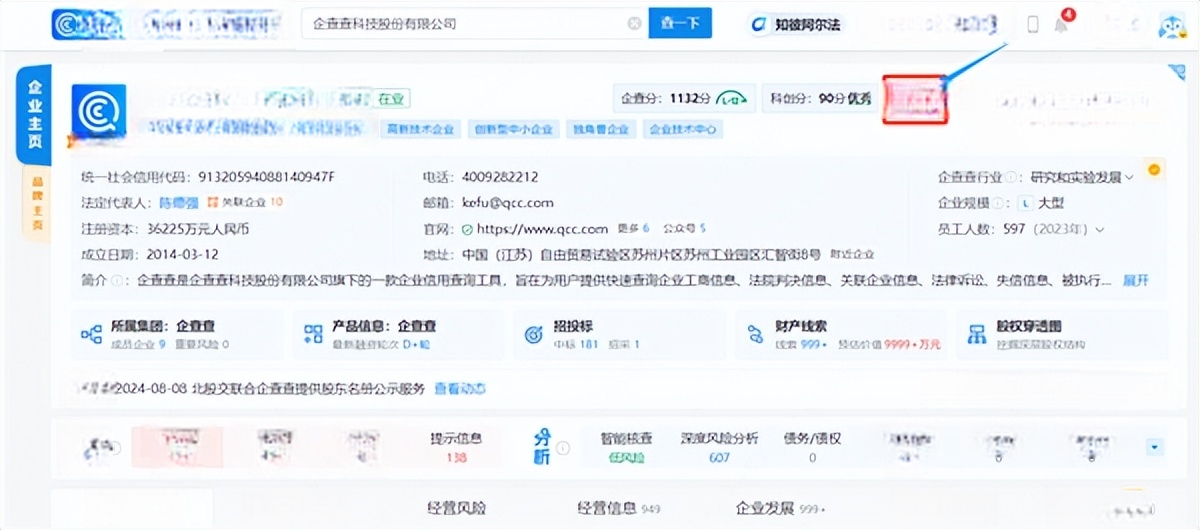
Task: Open the 产品信息 企查查 card
Action: point(400,335)
